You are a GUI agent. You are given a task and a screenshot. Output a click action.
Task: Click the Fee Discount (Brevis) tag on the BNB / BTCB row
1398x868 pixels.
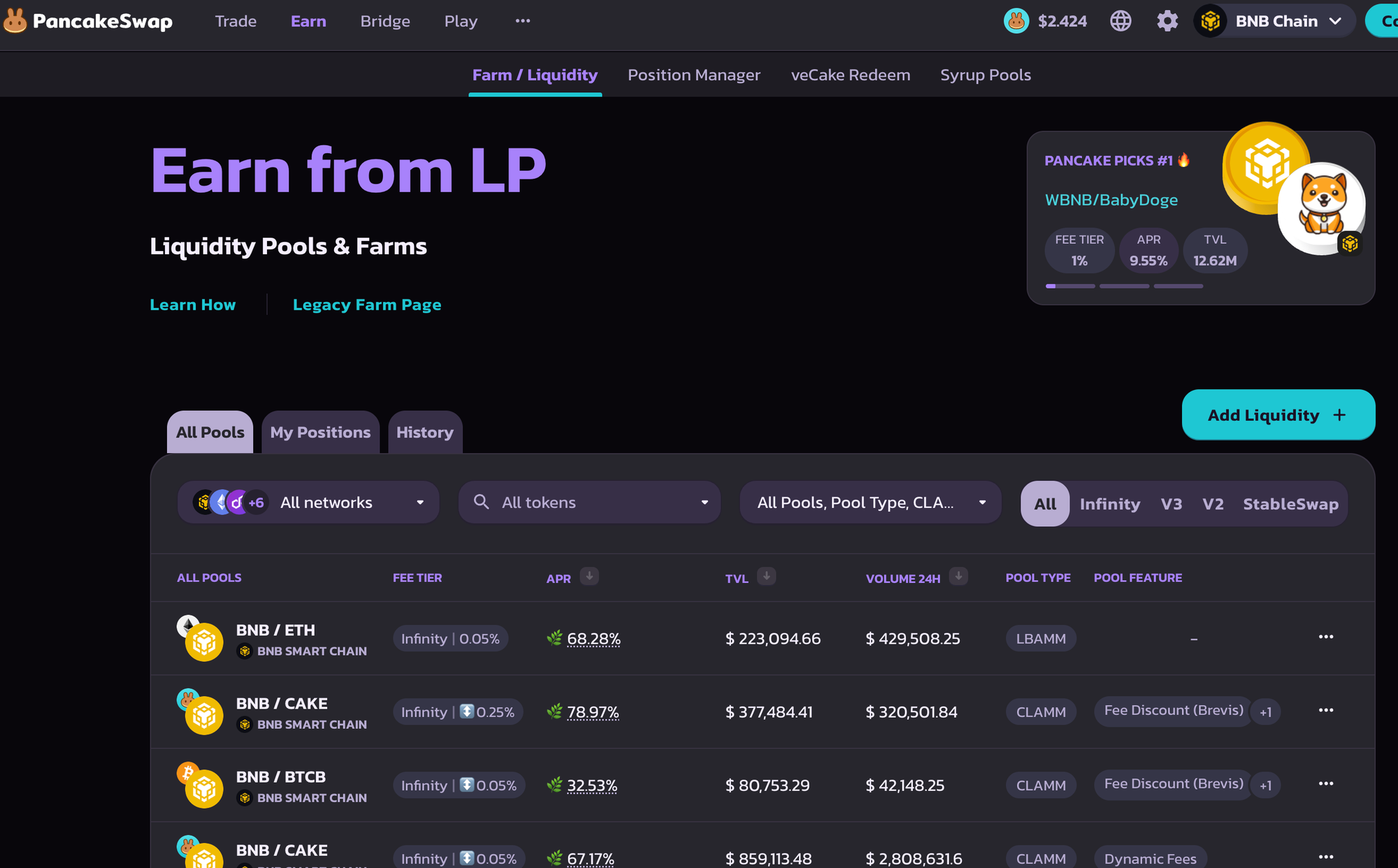coord(1174,783)
